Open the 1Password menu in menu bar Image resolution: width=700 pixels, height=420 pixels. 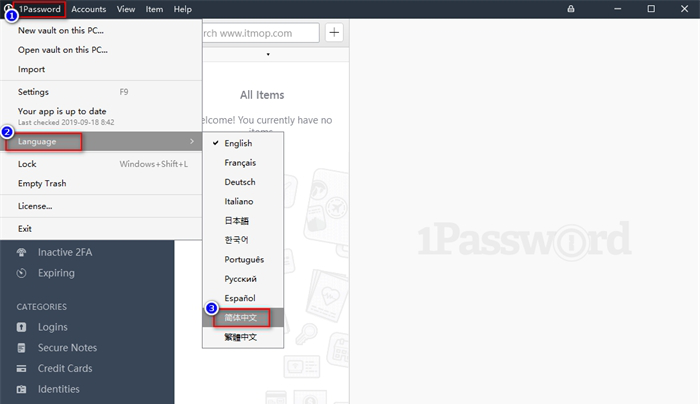[39, 9]
